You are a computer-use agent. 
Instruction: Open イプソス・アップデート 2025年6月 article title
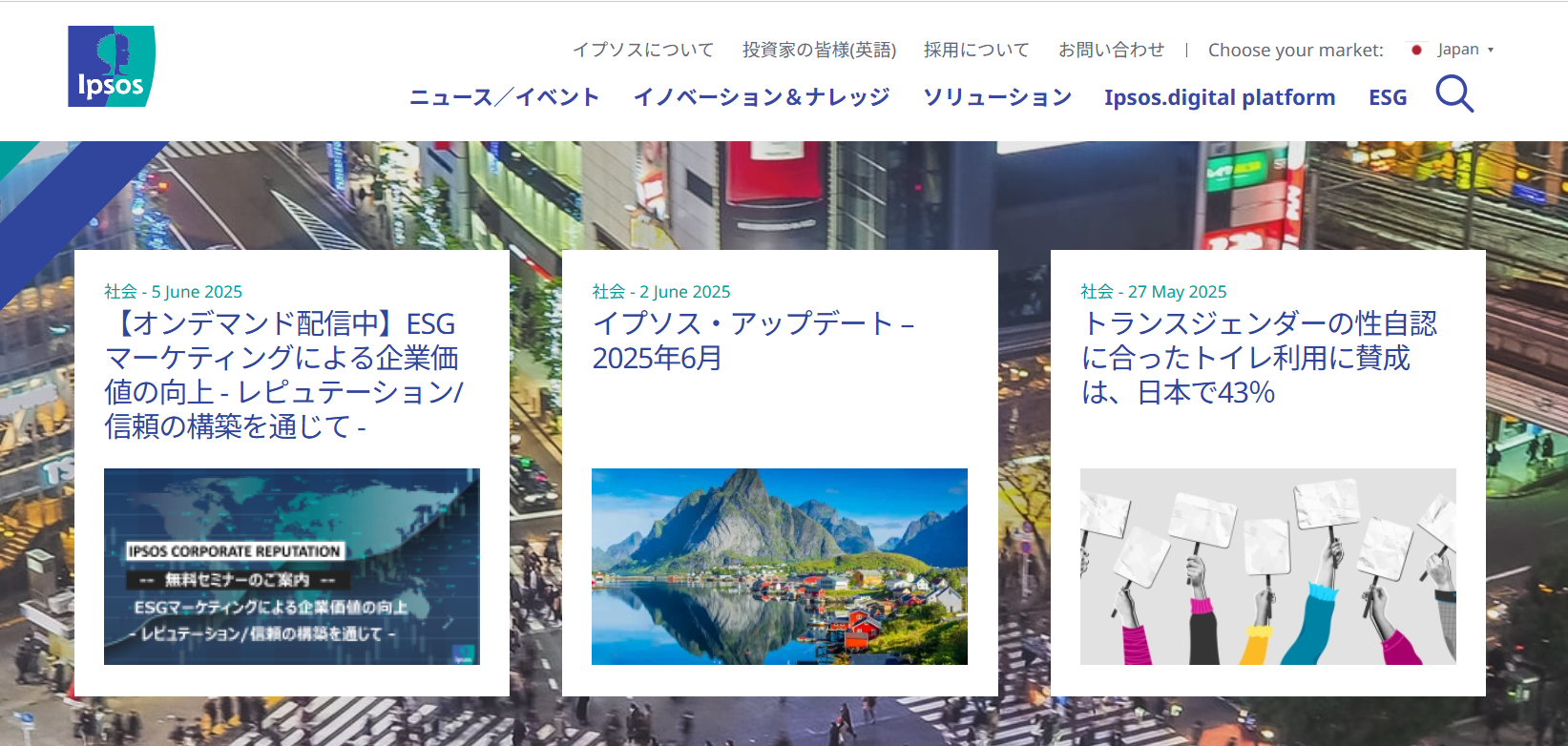pyautogui.click(x=753, y=341)
